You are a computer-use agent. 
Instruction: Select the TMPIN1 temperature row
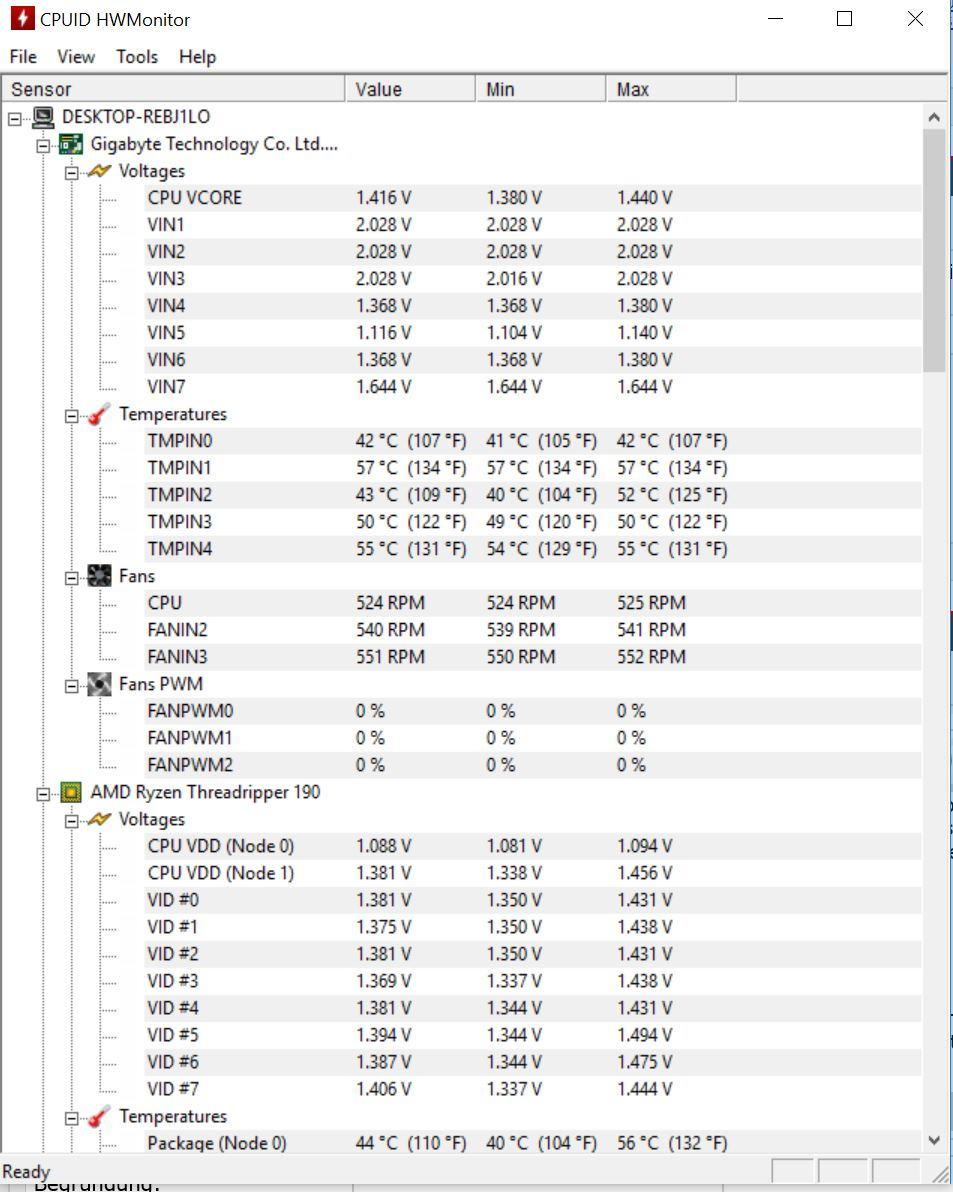coord(533,468)
